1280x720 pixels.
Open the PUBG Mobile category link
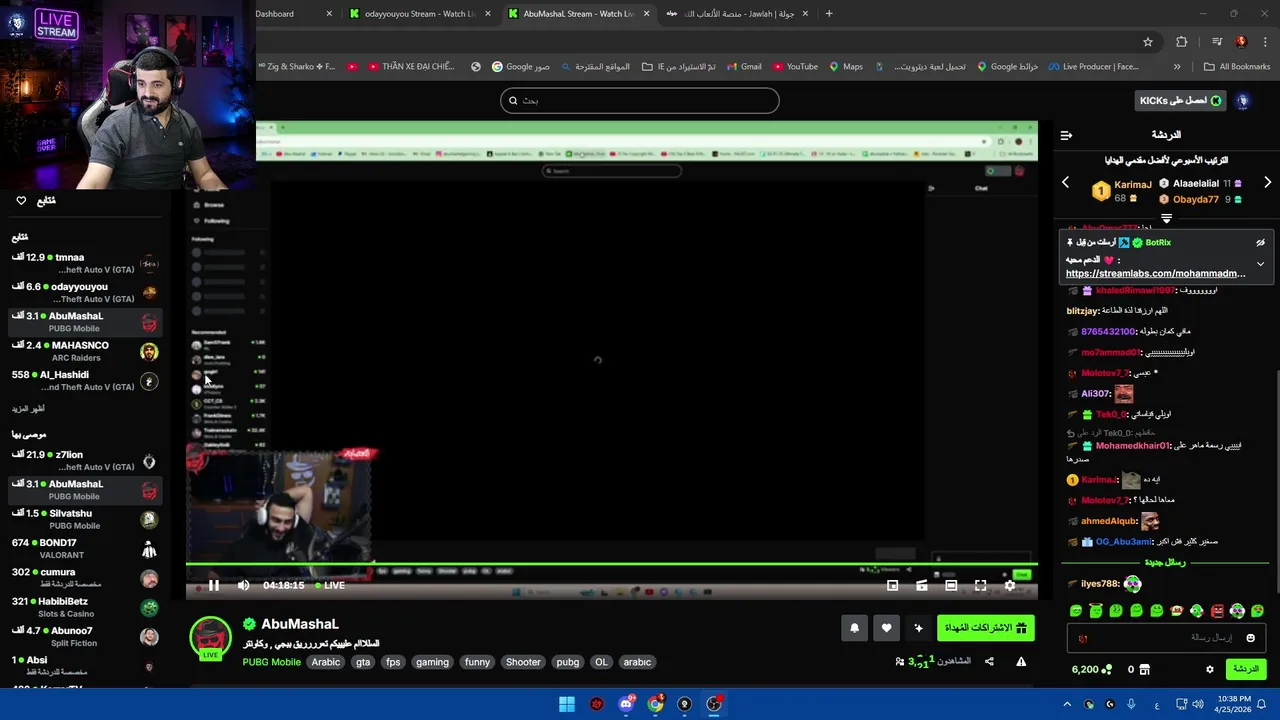pyautogui.click(x=271, y=662)
